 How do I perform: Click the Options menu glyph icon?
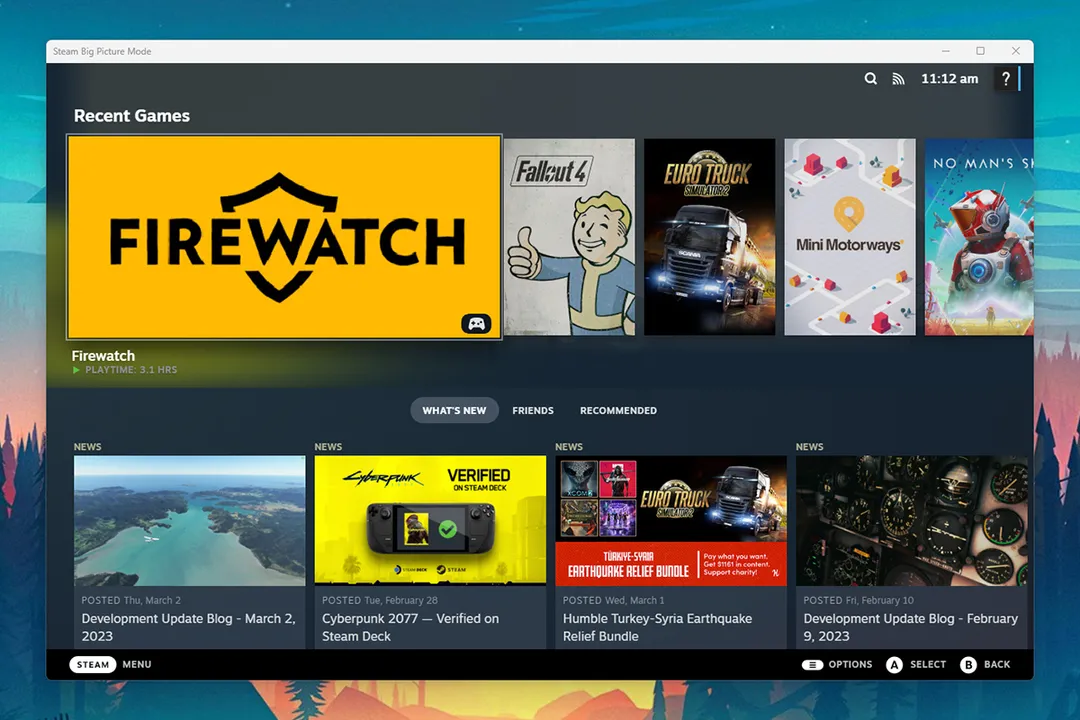(x=812, y=665)
